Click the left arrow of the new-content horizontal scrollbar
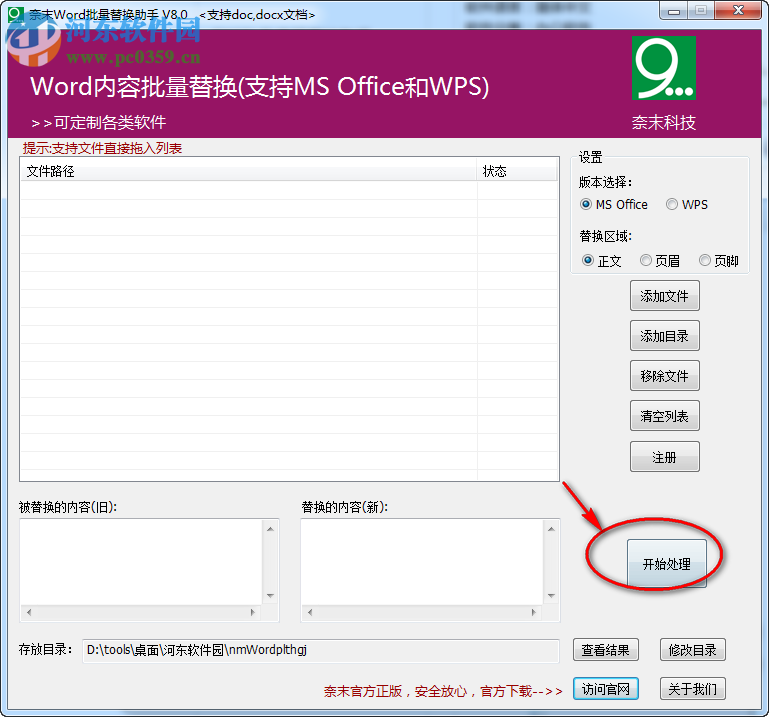The width and height of the screenshot is (769, 717). pos(310,612)
